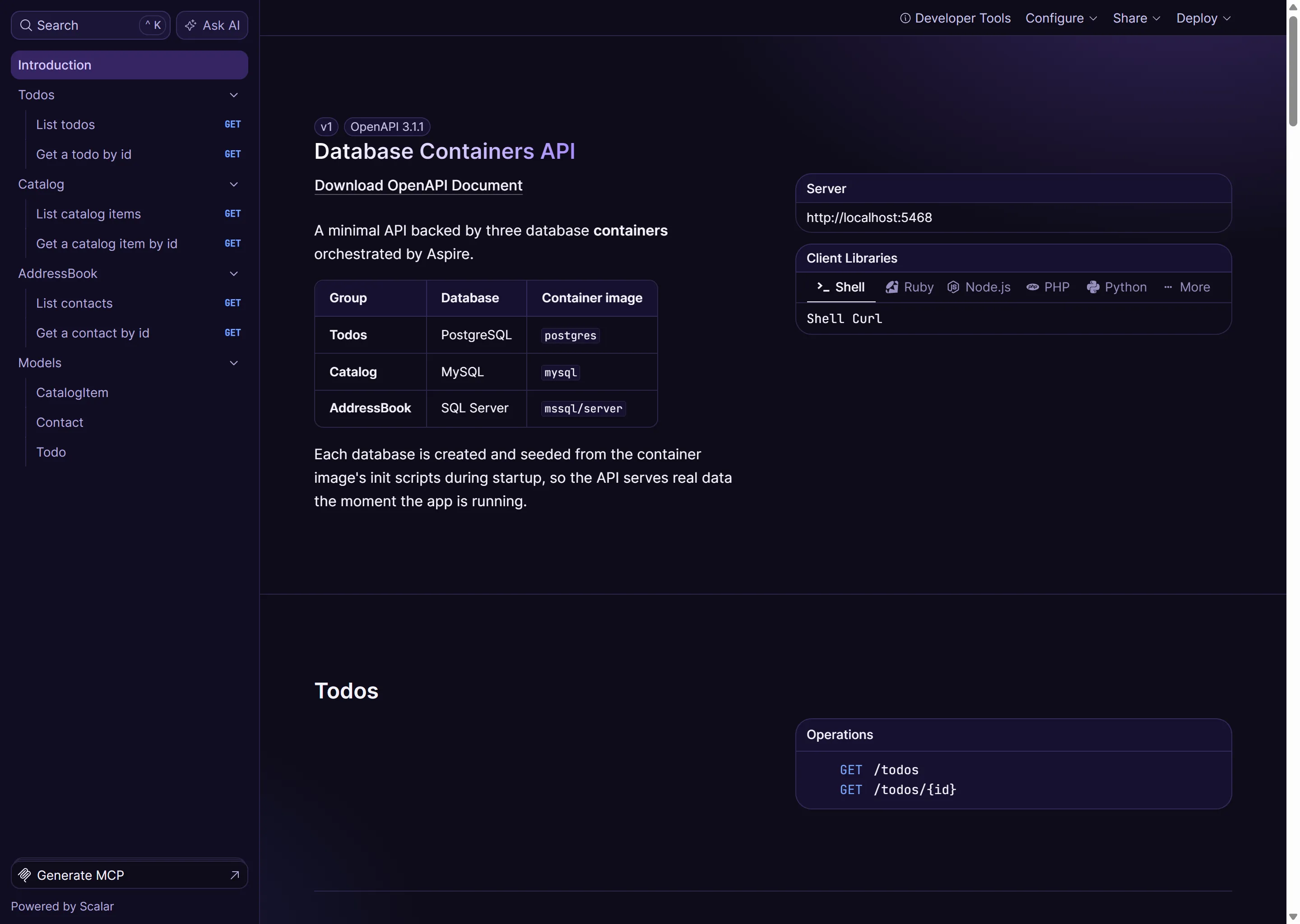Click the Generate MCP logo icon
This screenshot has width=1300, height=924.
click(24, 874)
